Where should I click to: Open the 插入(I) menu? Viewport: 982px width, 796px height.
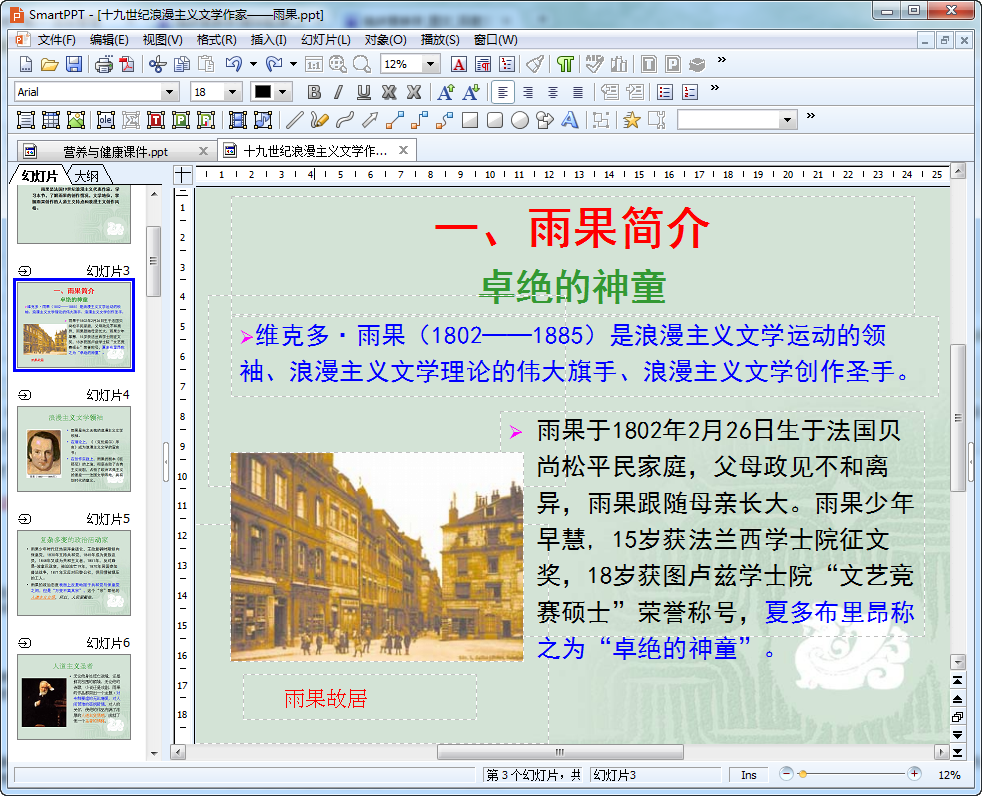(268, 40)
